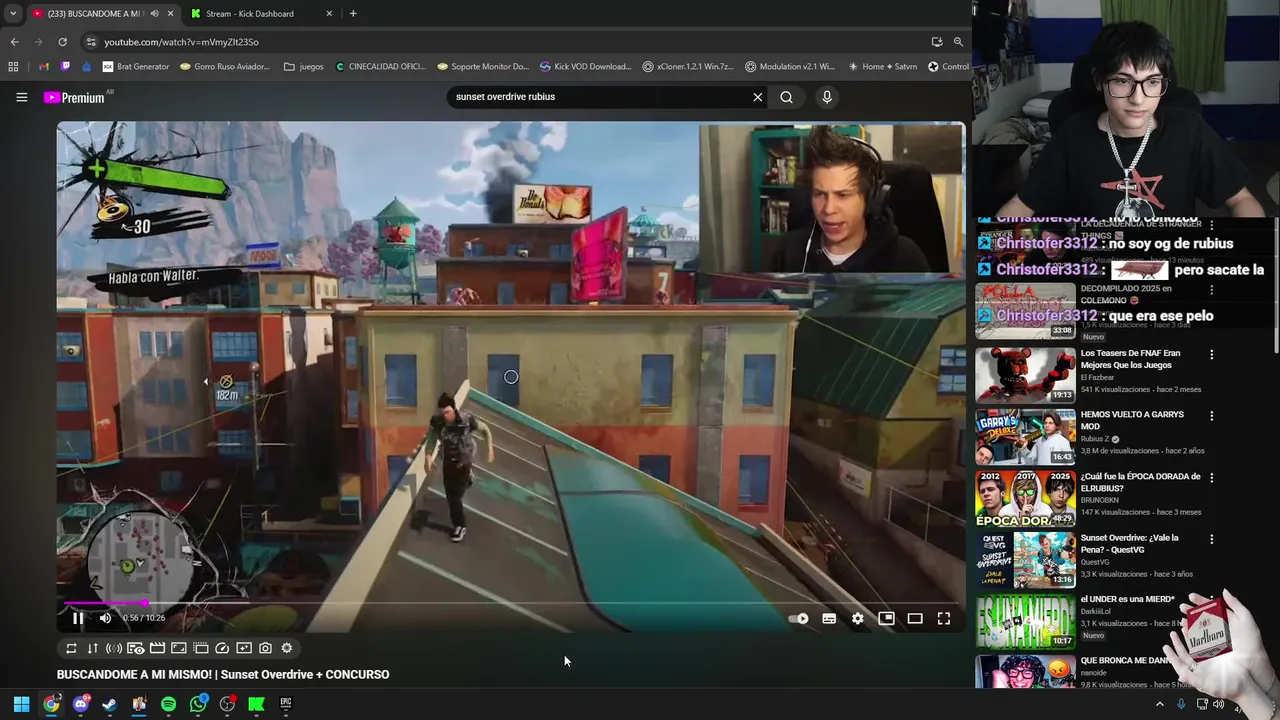
Task: Open options for HEMOS VUELTO A GARRYS MOD
Action: (1211, 416)
